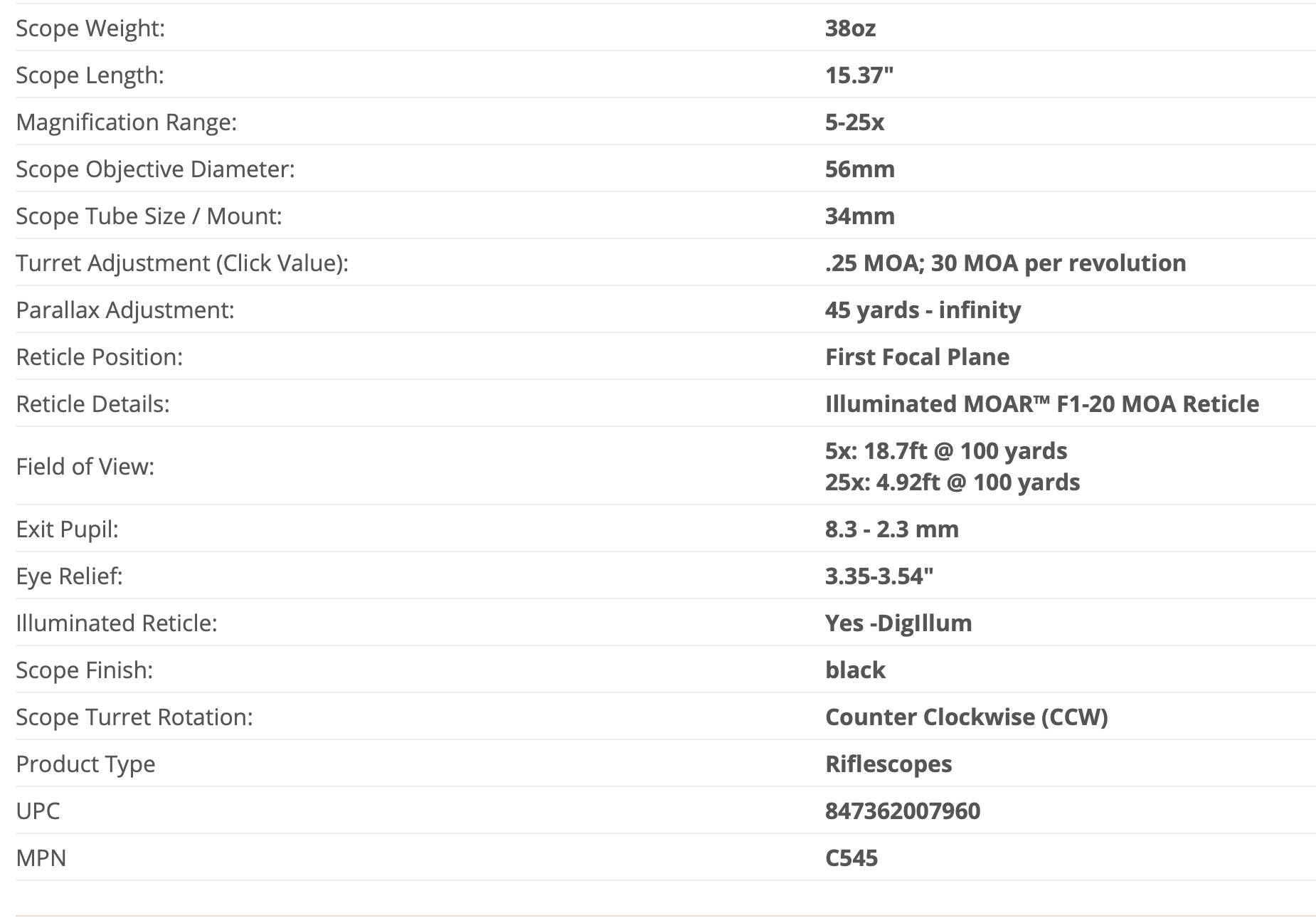Screen dimensions: 1316x918
Task: Click the 45 yards - infinity parallax value
Action: 923,310
